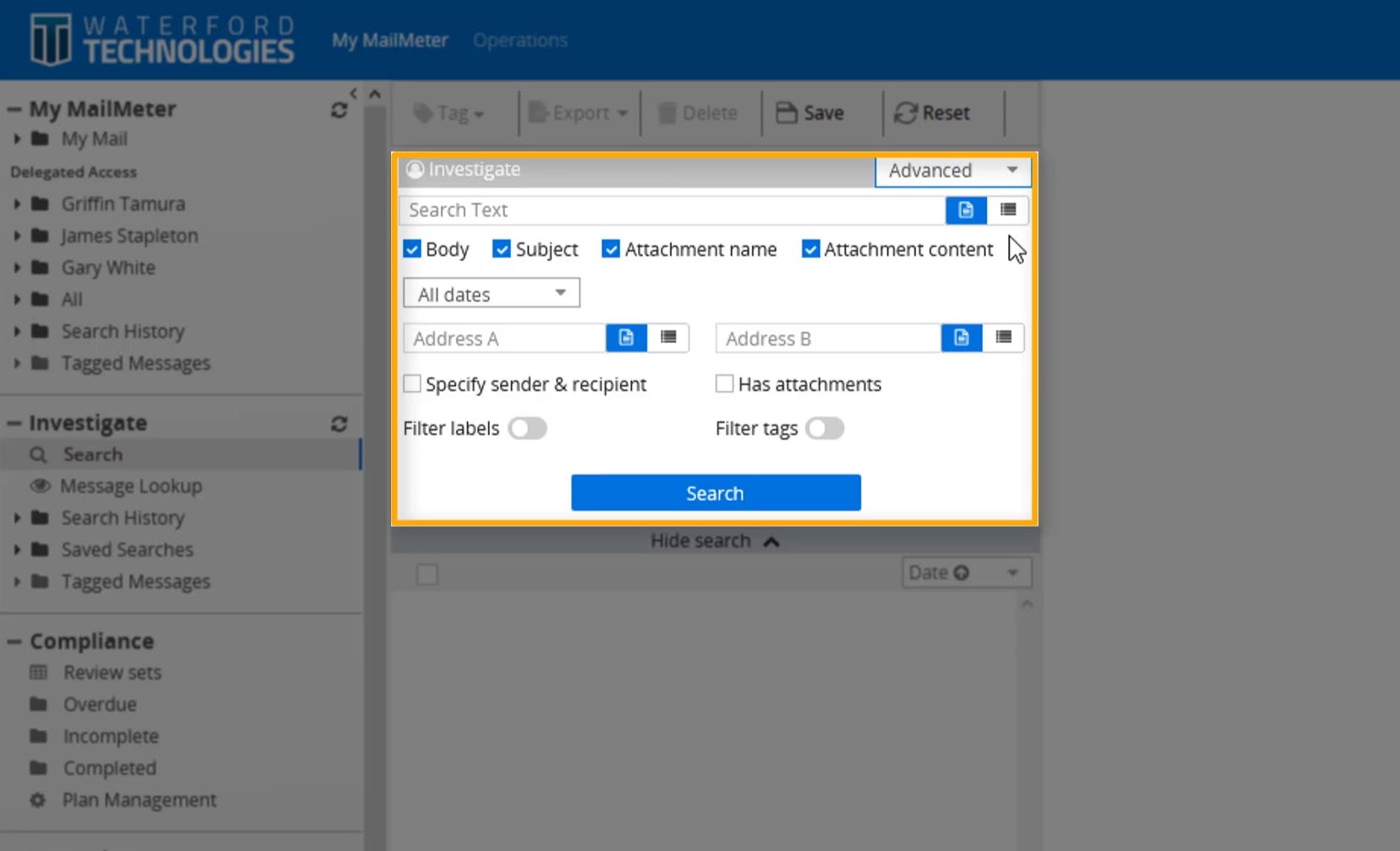Click the Completed folder icon

coord(38,768)
